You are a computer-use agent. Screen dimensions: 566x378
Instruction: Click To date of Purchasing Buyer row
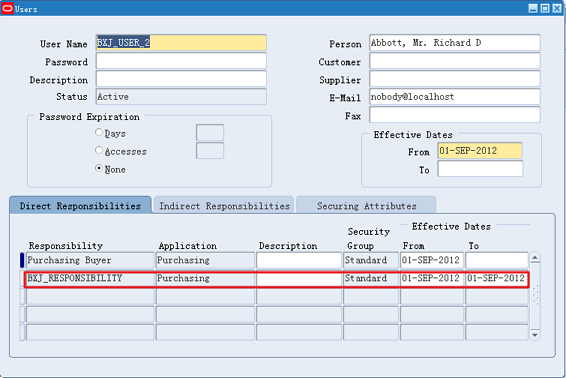coord(497,260)
